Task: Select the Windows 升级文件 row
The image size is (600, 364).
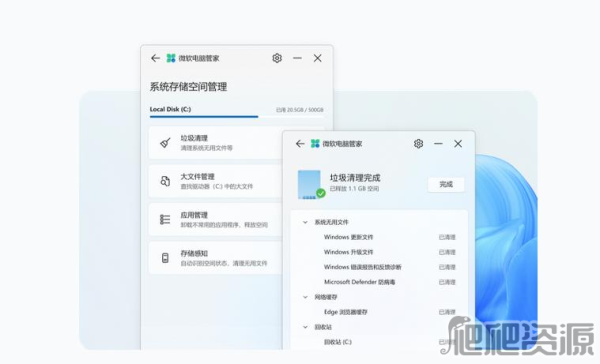Action: point(379,252)
